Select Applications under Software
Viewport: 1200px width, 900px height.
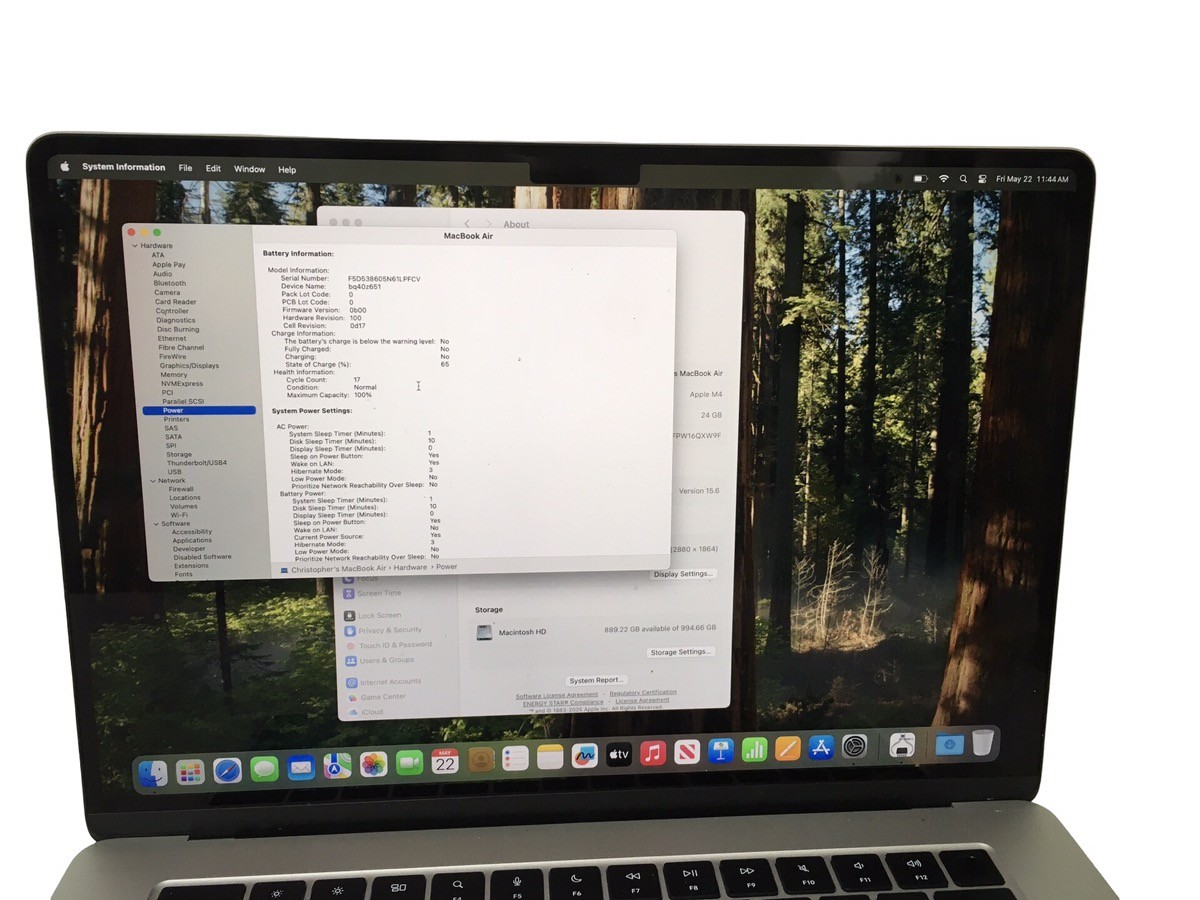[191, 541]
